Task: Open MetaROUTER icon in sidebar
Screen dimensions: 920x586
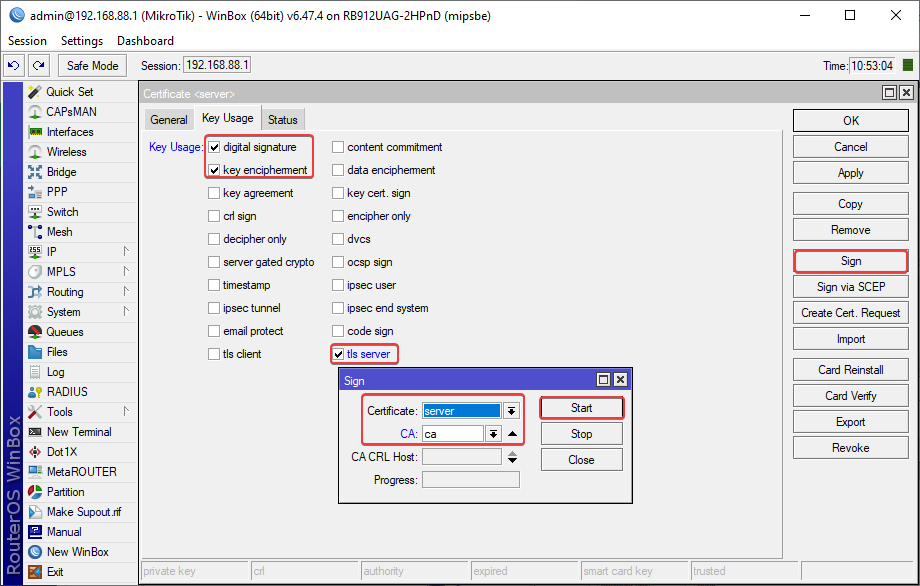Action: coord(35,472)
